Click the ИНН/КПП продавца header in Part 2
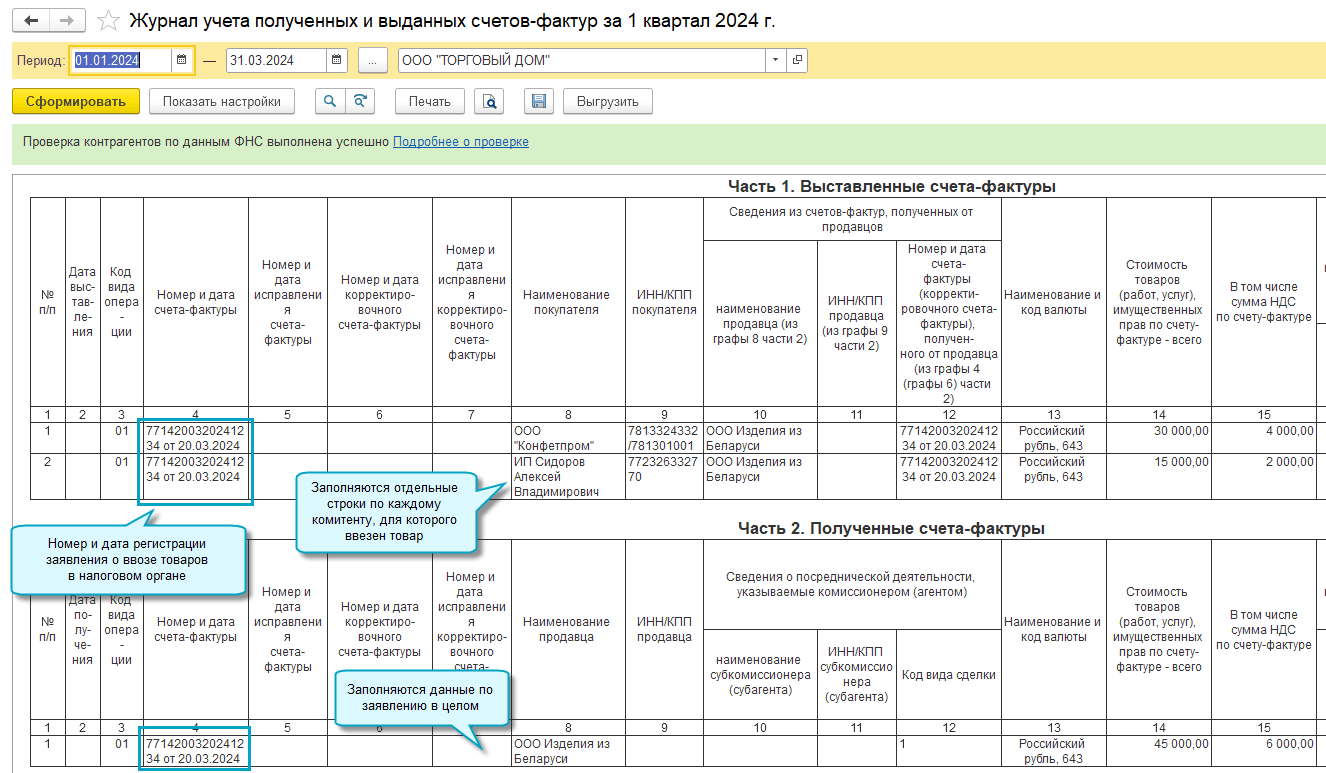The width and height of the screenshot is (1326, 773). pyautogui.click(x=664, y=629)
